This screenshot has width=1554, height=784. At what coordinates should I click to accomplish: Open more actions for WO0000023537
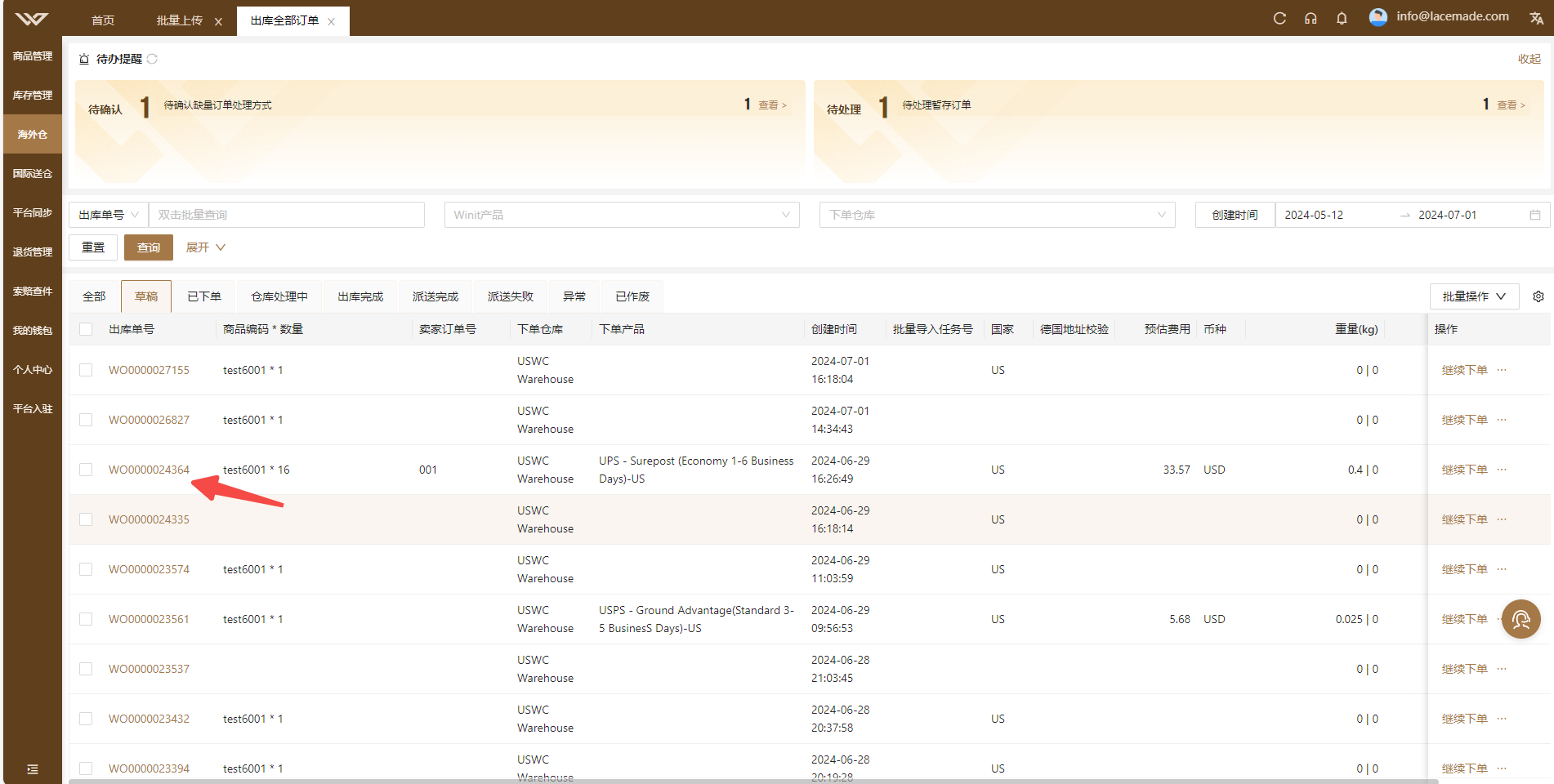click(1502, 669)
